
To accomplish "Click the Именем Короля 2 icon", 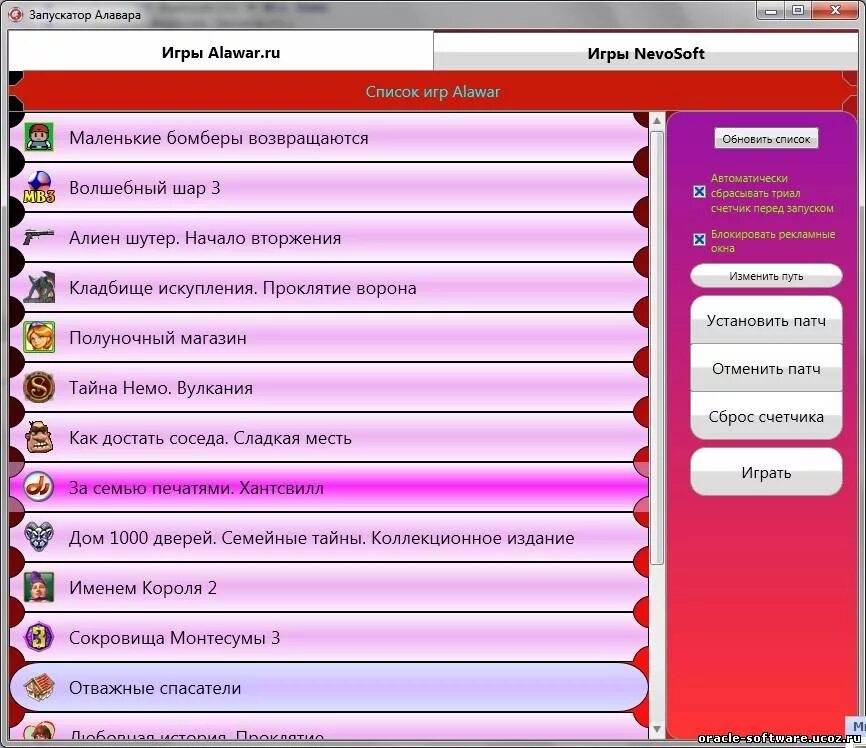I will pos(39,587).
